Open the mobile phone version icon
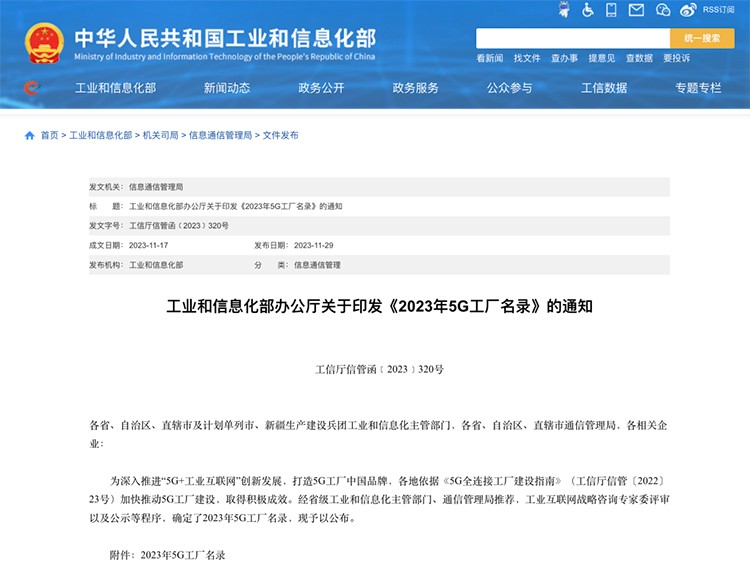 tap(611, 10)
